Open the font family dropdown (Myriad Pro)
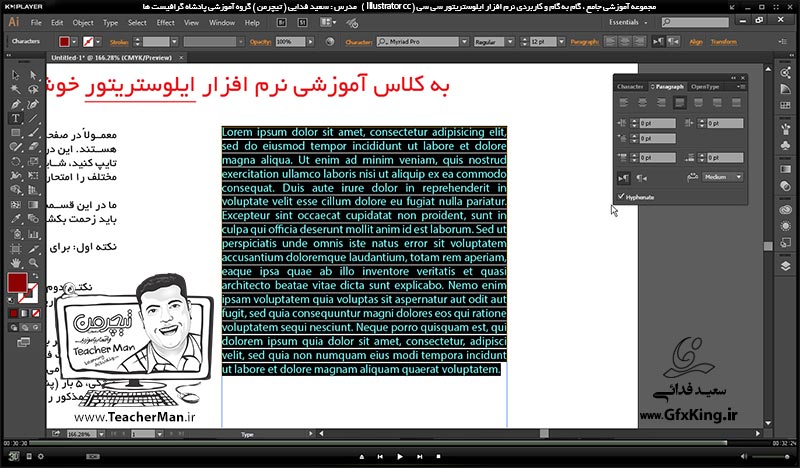This screenshot has width=800, height=468. tap(464, 42)
